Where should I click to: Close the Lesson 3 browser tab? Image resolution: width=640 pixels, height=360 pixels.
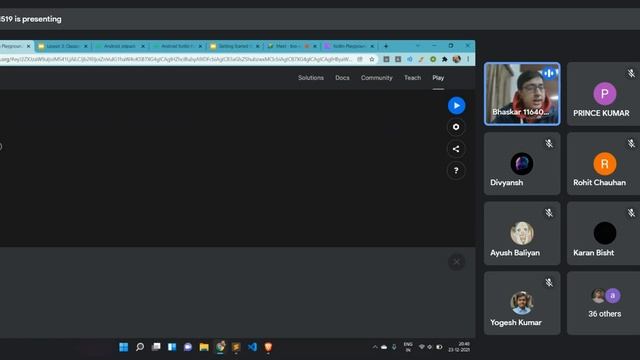point(86,46)
